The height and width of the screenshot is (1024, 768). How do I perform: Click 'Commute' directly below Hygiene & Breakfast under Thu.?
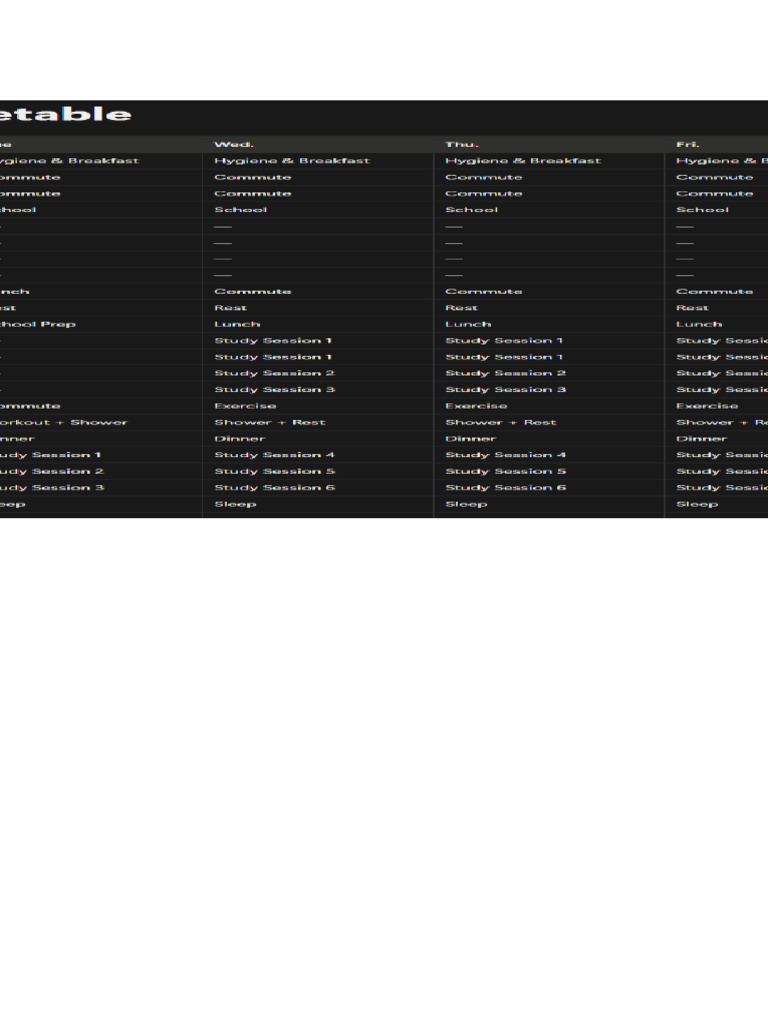click(x=484, y=177)
